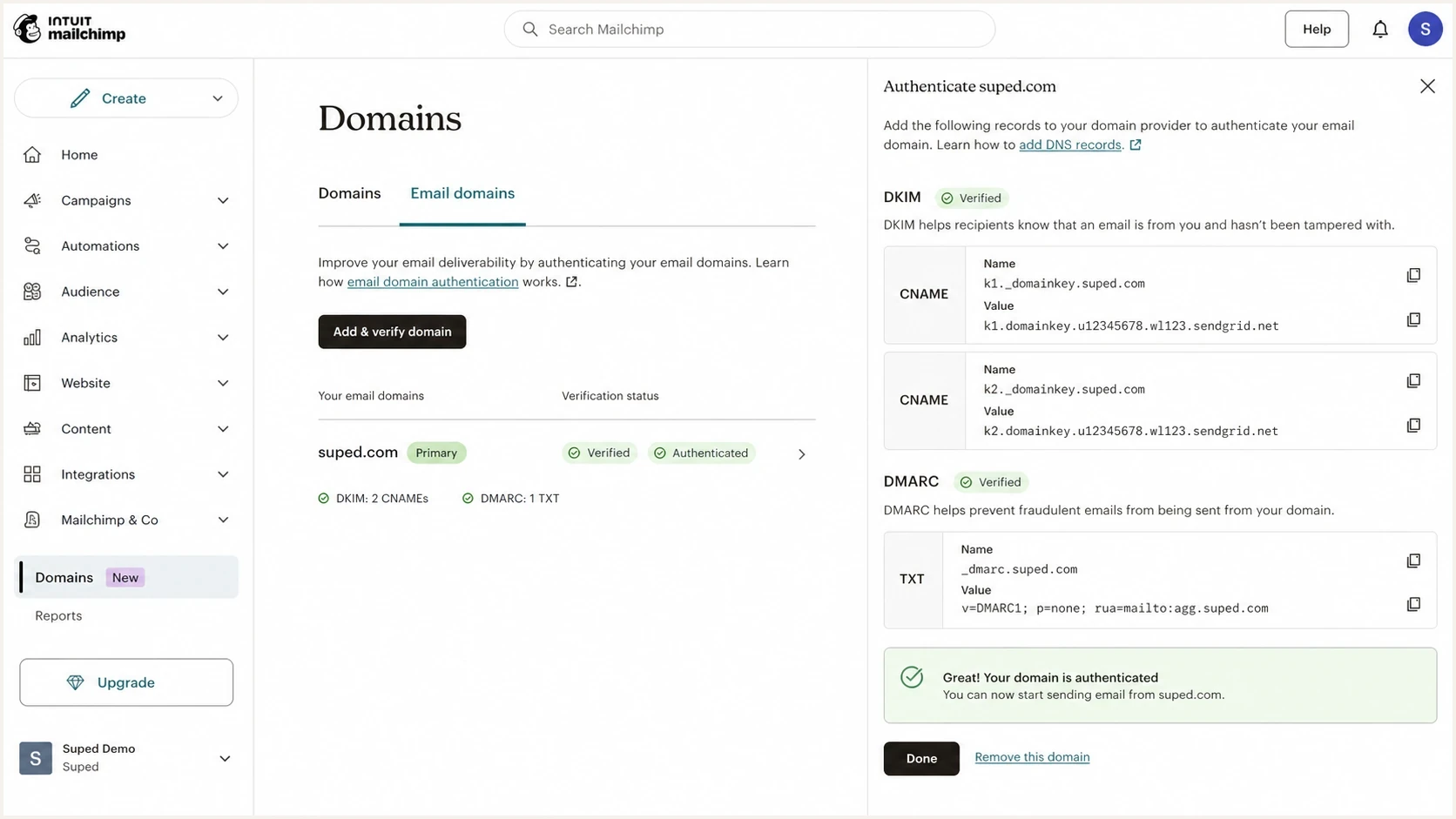Focus the Search Mailchimp field

click(x=750, y=30)
